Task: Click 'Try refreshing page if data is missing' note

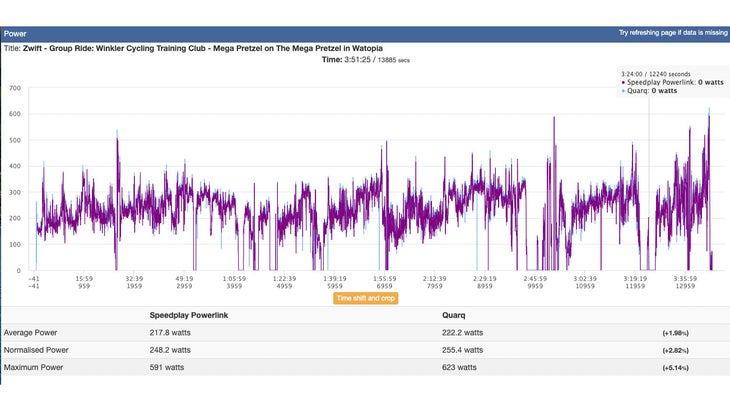Action: point(673,33)
